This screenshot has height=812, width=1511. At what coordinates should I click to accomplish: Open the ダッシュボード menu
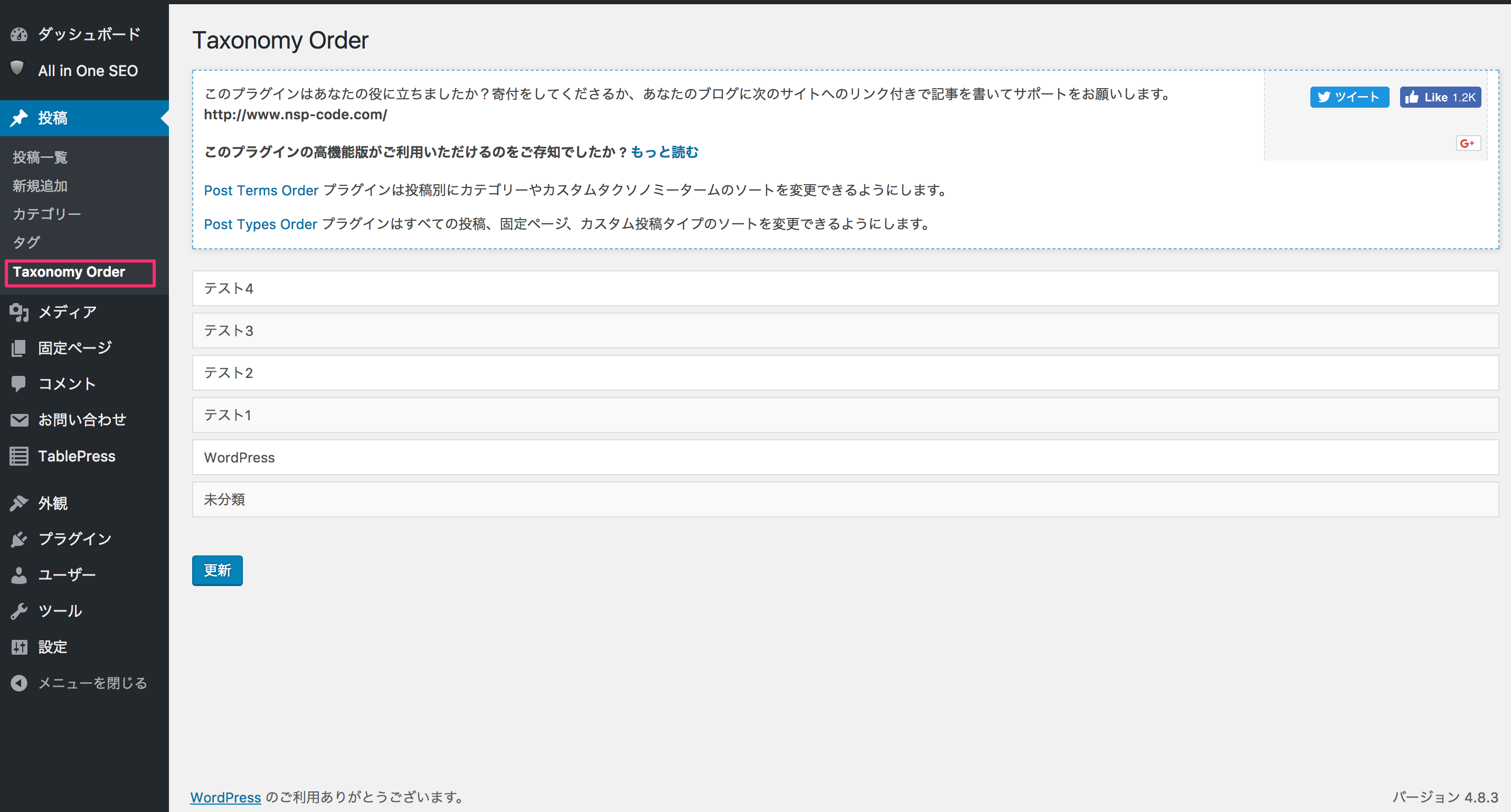coord(84,35)
